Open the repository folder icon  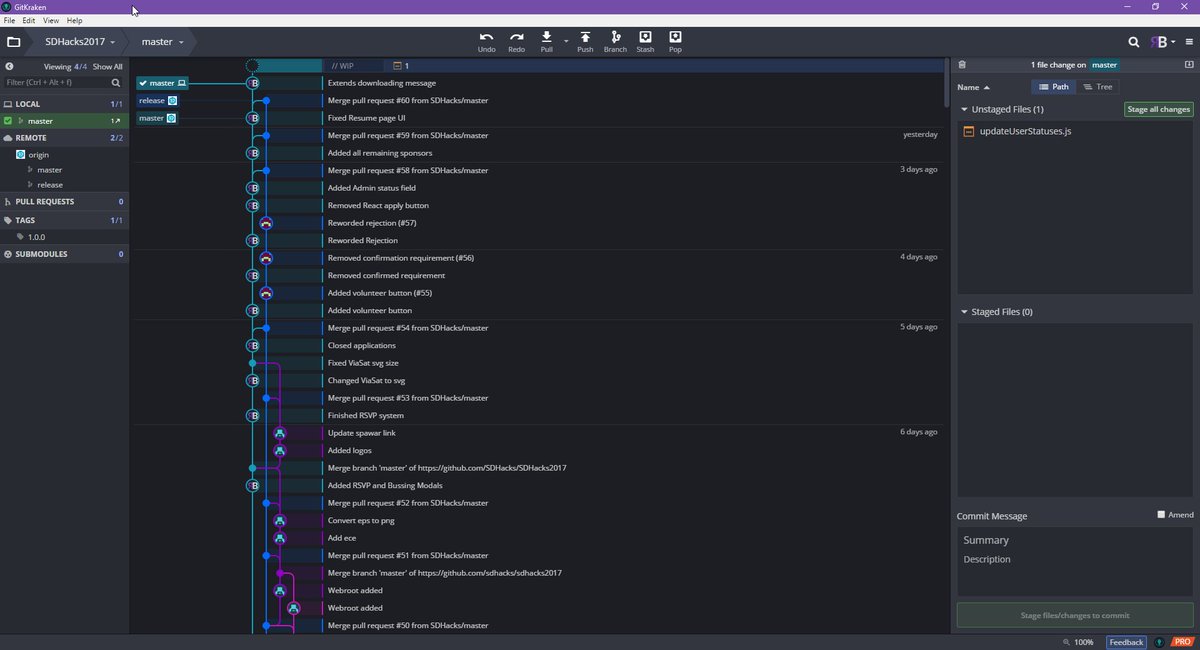click(13, 42)
